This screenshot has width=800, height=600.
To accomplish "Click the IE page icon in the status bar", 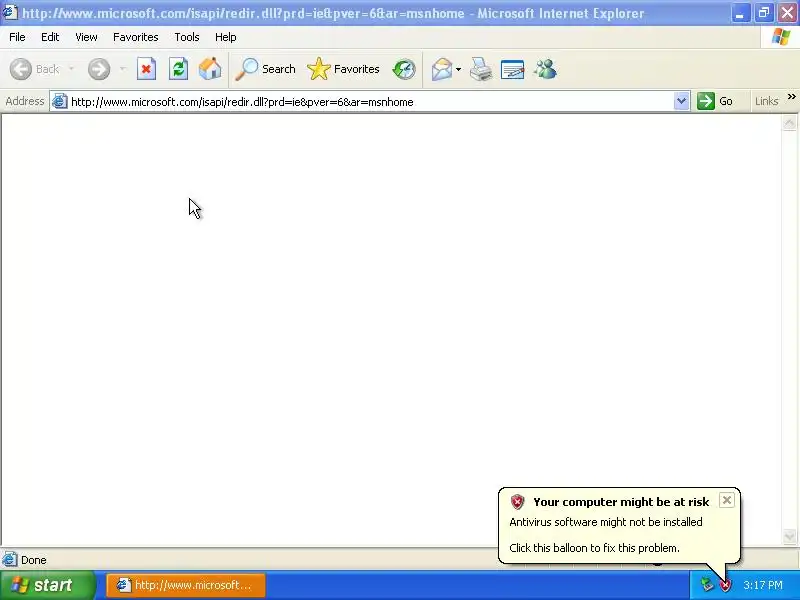I will pos(10,560).
